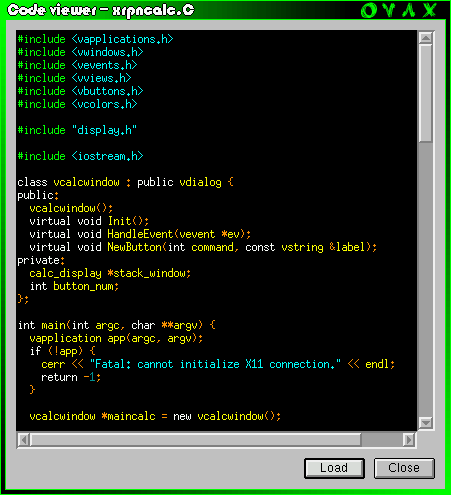
Task: Click the green X icon in title bar
Action: tap(430, 10)
